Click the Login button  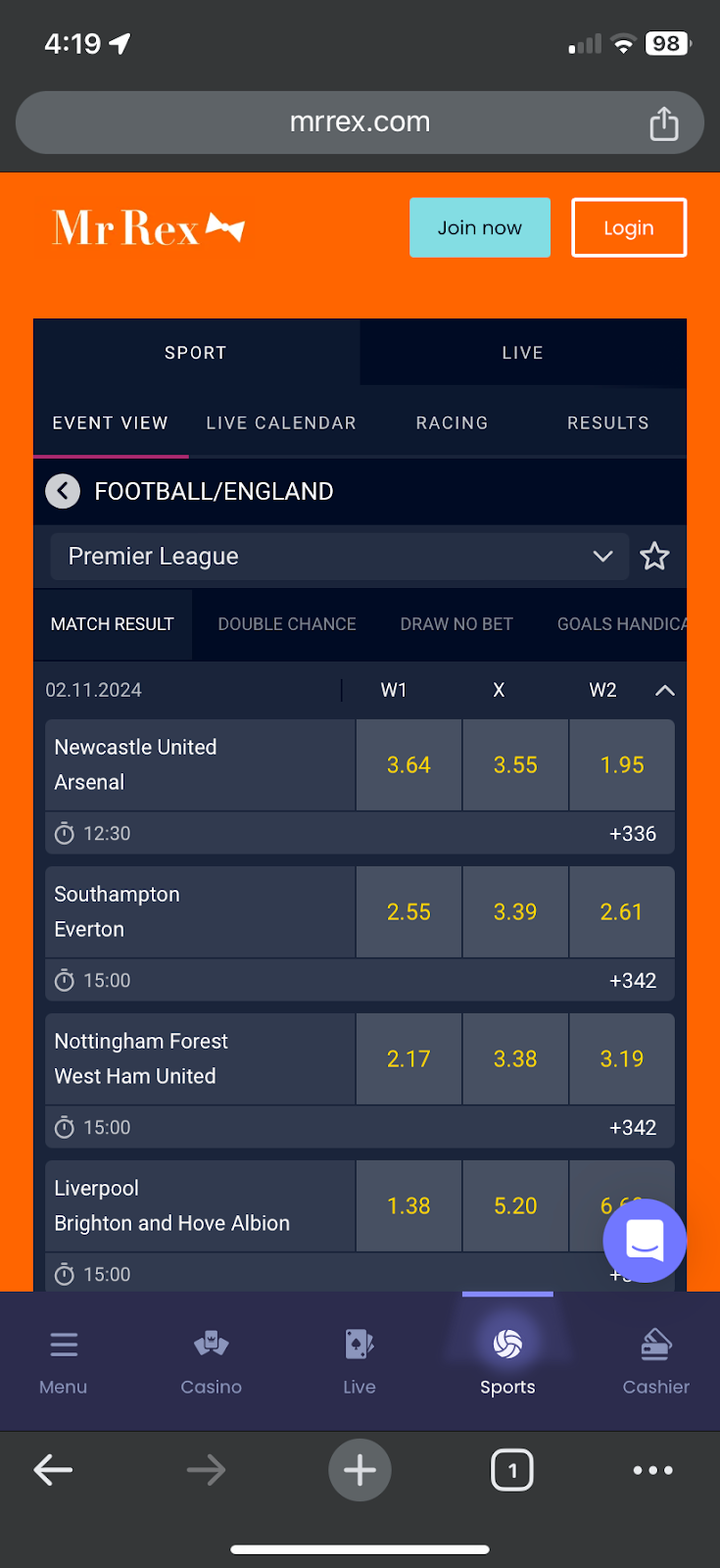pos(629,228)
